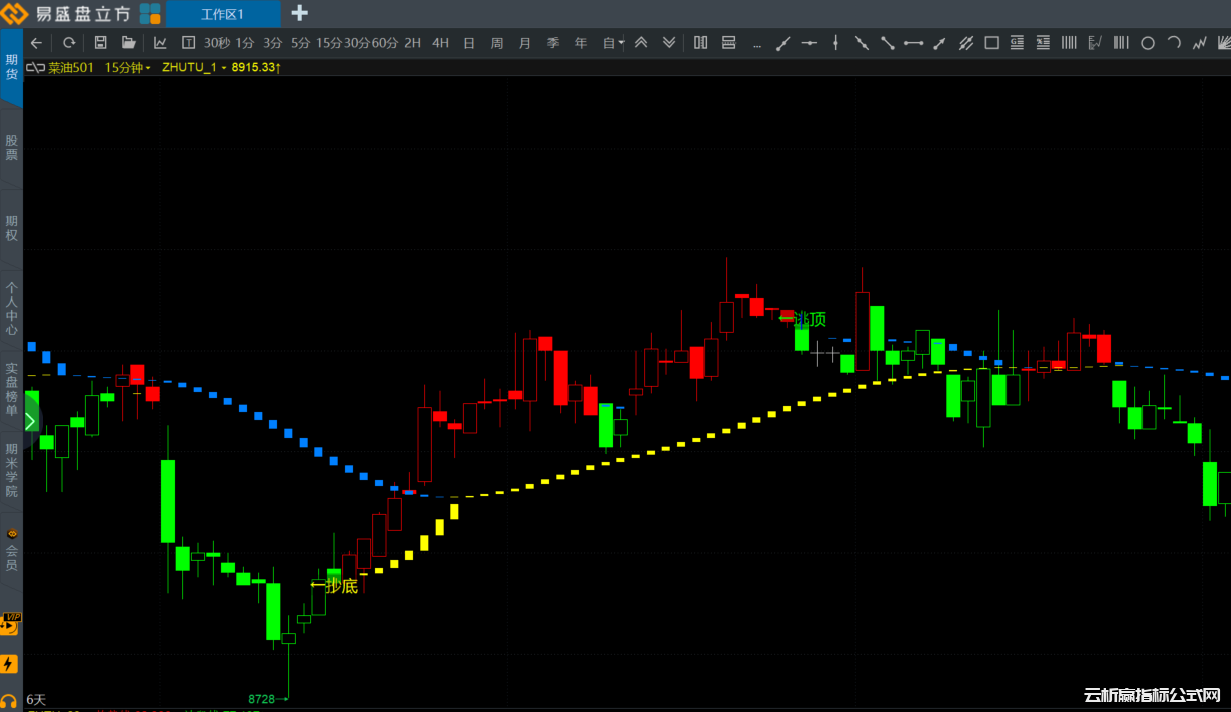Click the T quote panel icon

tap(188, 43)
